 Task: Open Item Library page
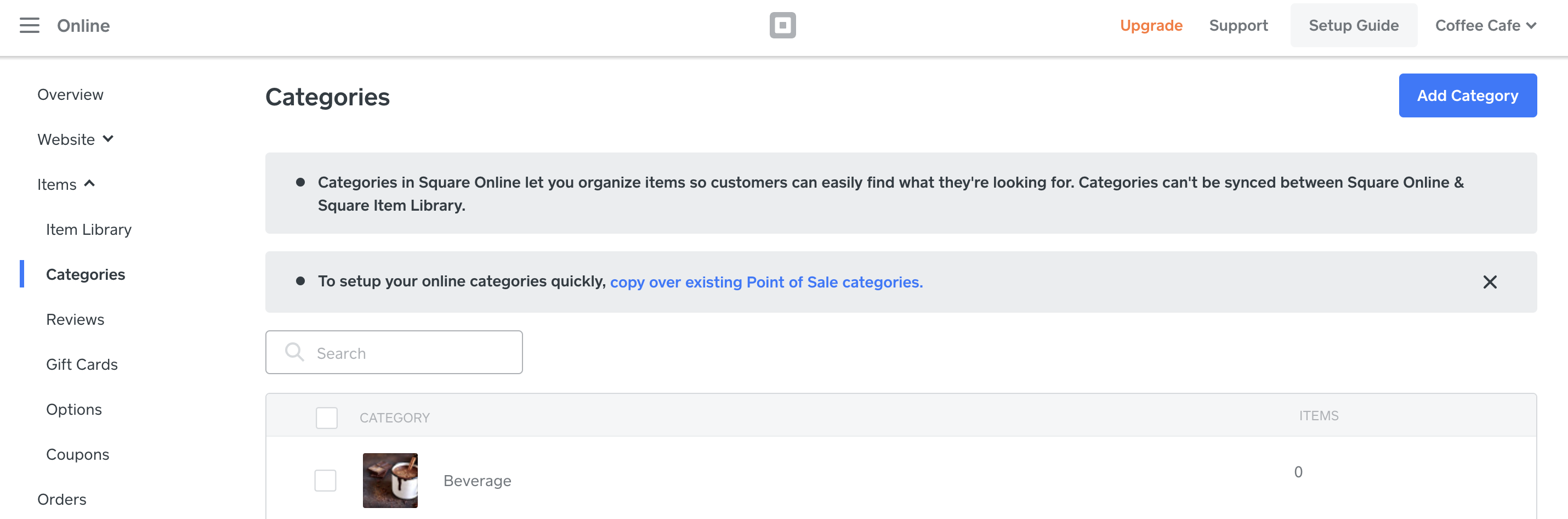tap(89, 230)
